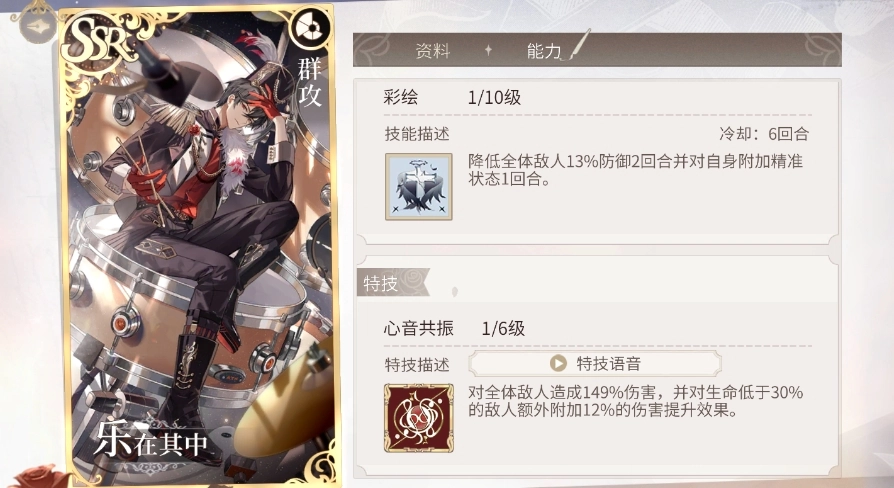Click the 技能描述 description text

635,170
